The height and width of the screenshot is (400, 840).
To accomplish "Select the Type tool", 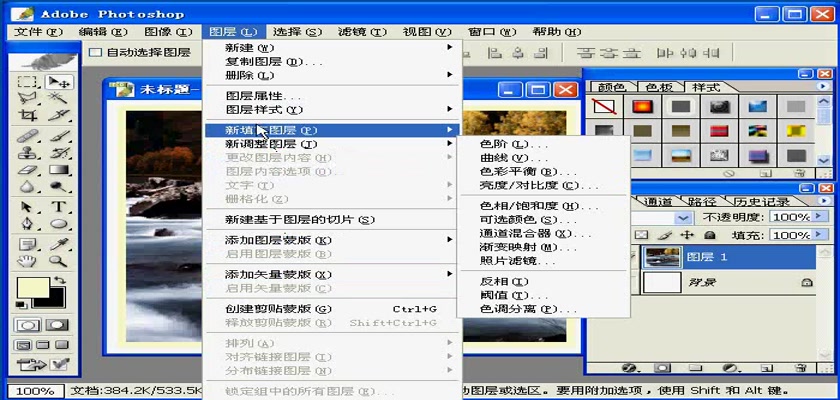I will pos(58,207).
